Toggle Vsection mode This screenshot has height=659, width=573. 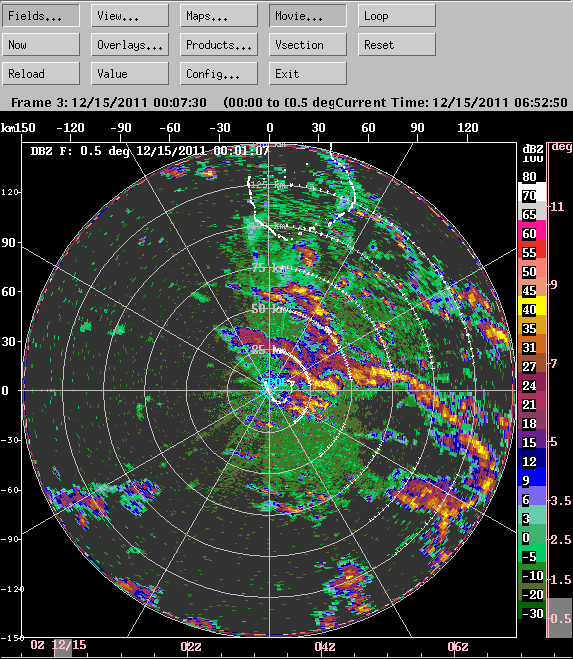(308, 45)
